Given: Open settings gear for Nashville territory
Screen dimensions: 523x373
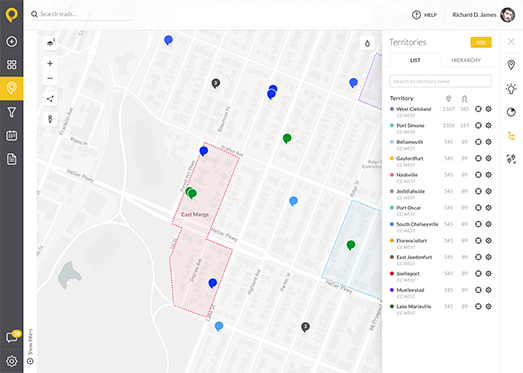Looking at the screenshot, I should pyautogui.click(x=489, y=175).
